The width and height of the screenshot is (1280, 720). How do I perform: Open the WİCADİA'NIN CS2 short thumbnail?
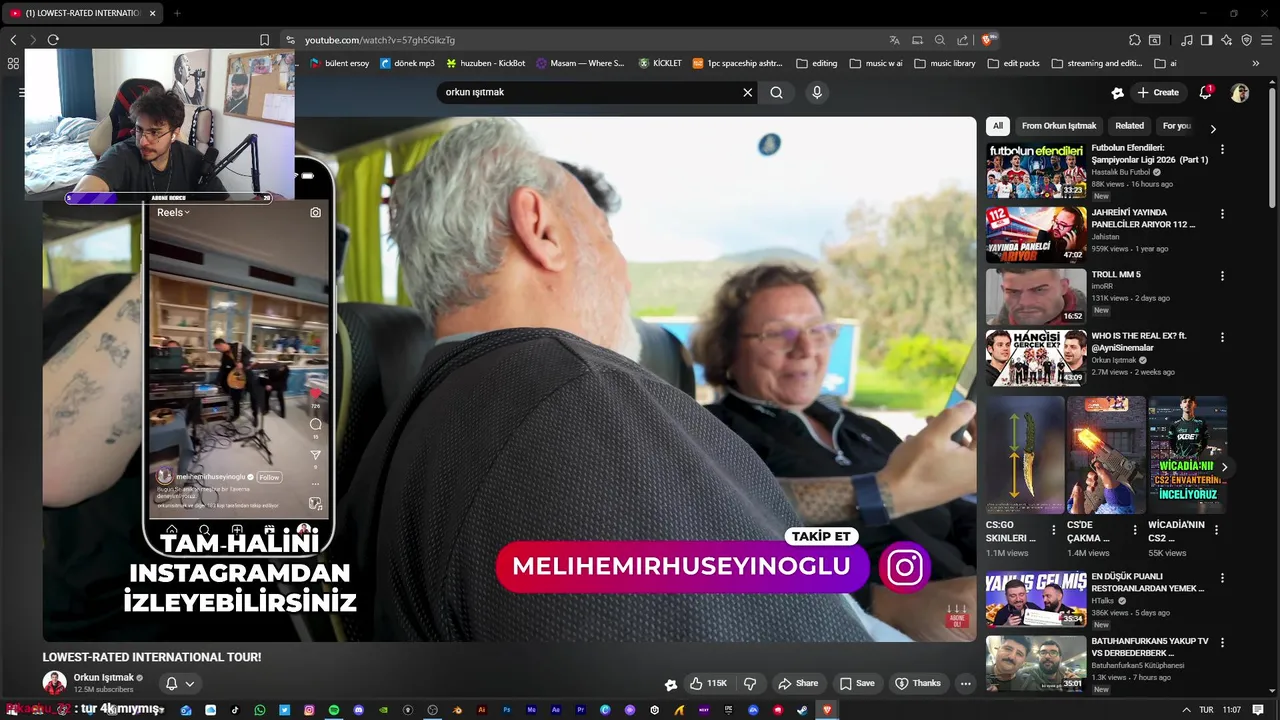click(1187, 455)
